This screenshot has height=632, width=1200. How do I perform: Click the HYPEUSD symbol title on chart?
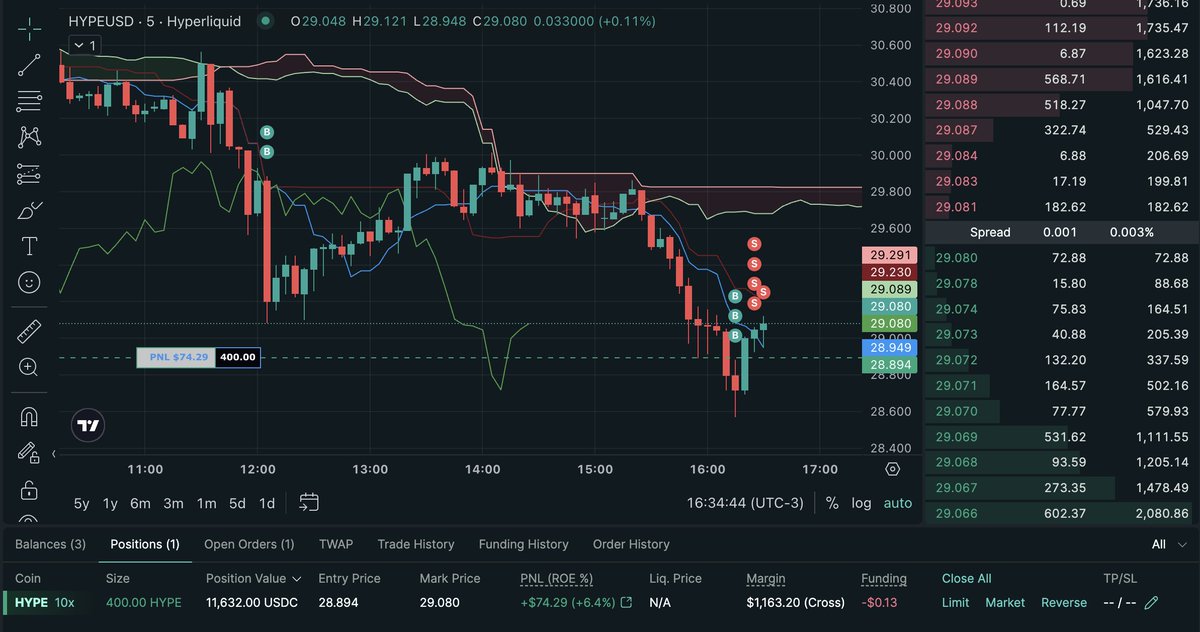pos(101,20)
